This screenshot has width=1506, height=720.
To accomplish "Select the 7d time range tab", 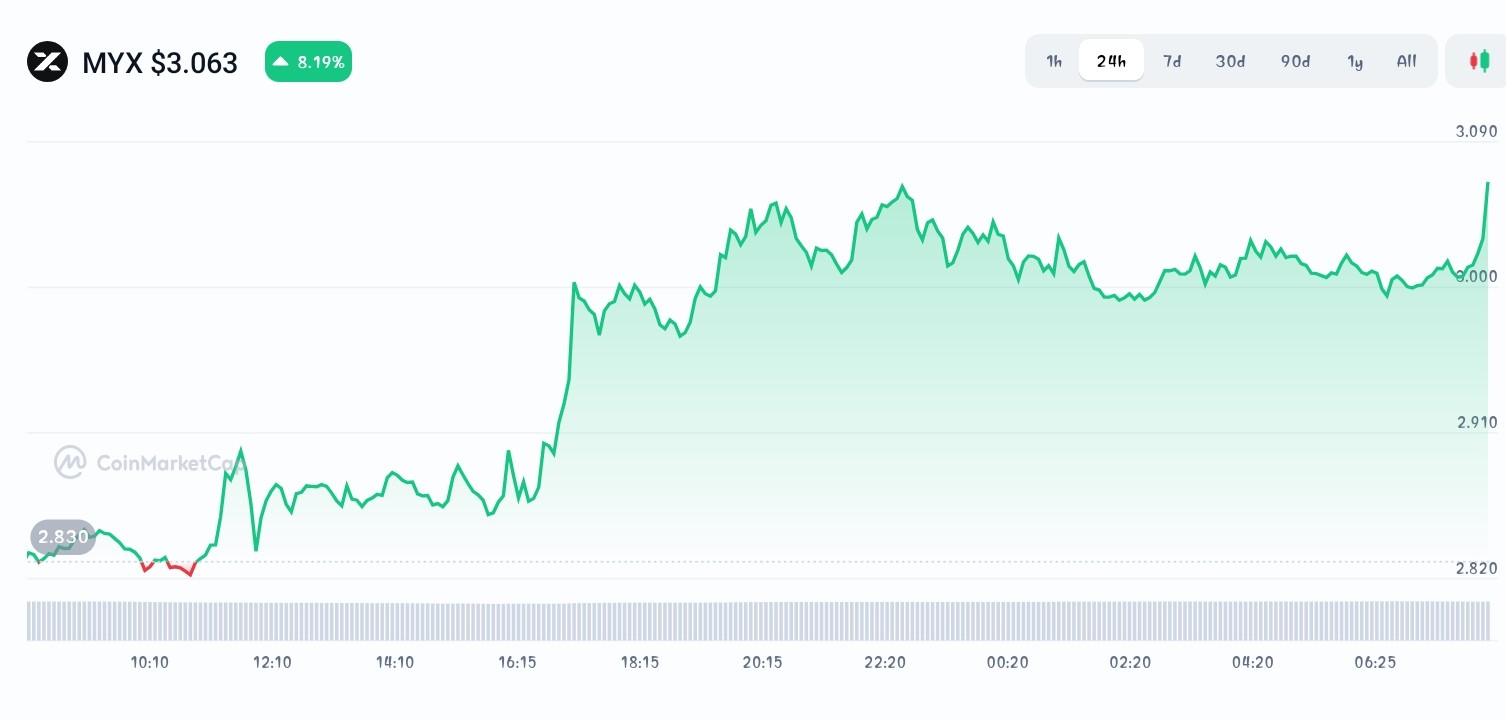I will click(x=1172, y=61).
